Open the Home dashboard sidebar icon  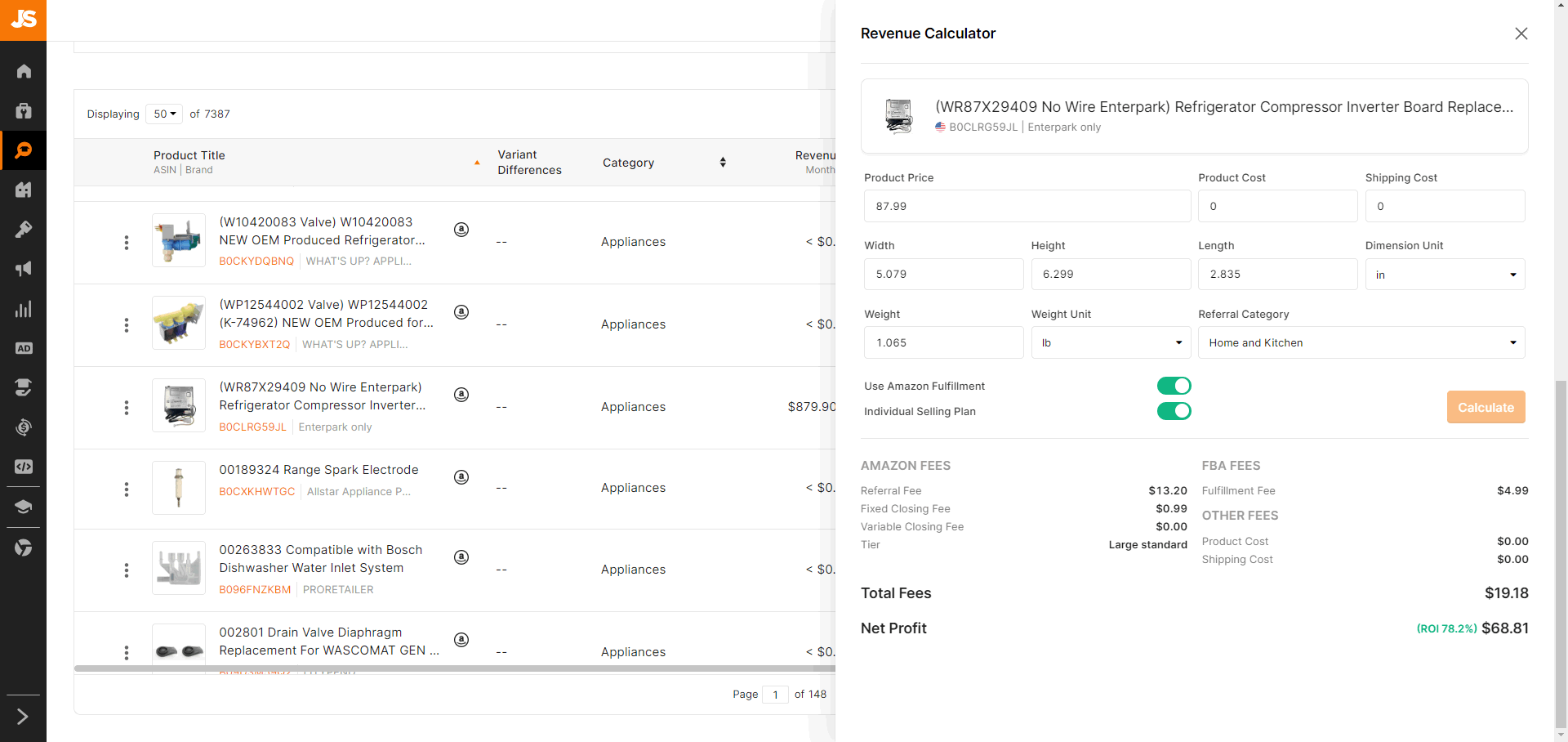pos(24,71)
